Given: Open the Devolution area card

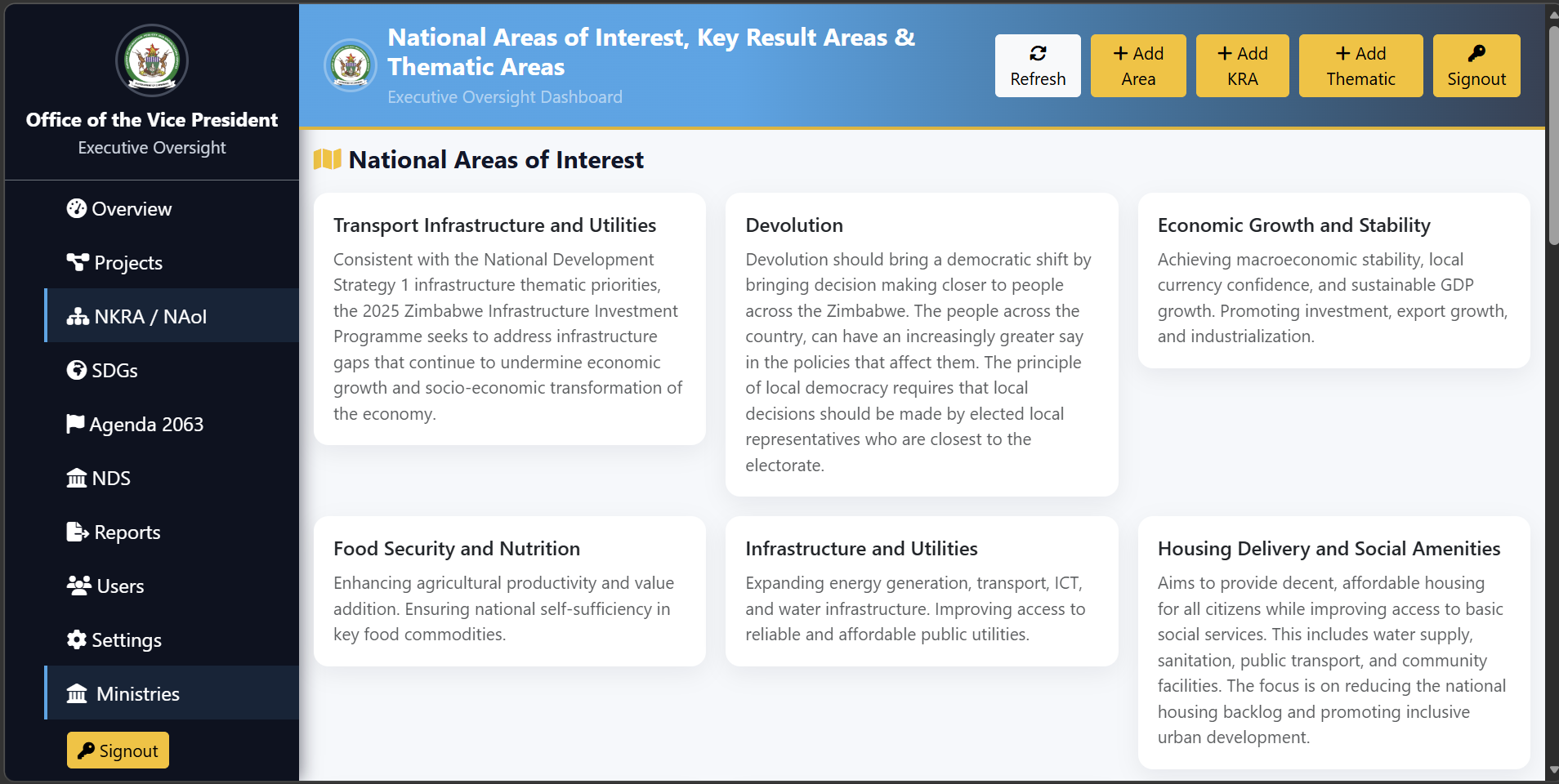Looking at the screenshot, I should [x=921, y=344].
